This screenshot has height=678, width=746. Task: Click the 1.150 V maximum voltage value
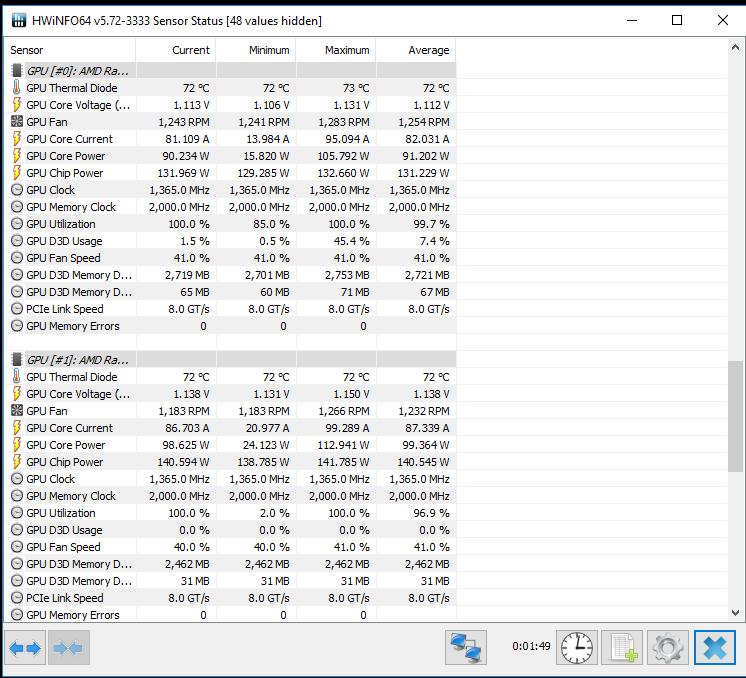click(351, 394)
